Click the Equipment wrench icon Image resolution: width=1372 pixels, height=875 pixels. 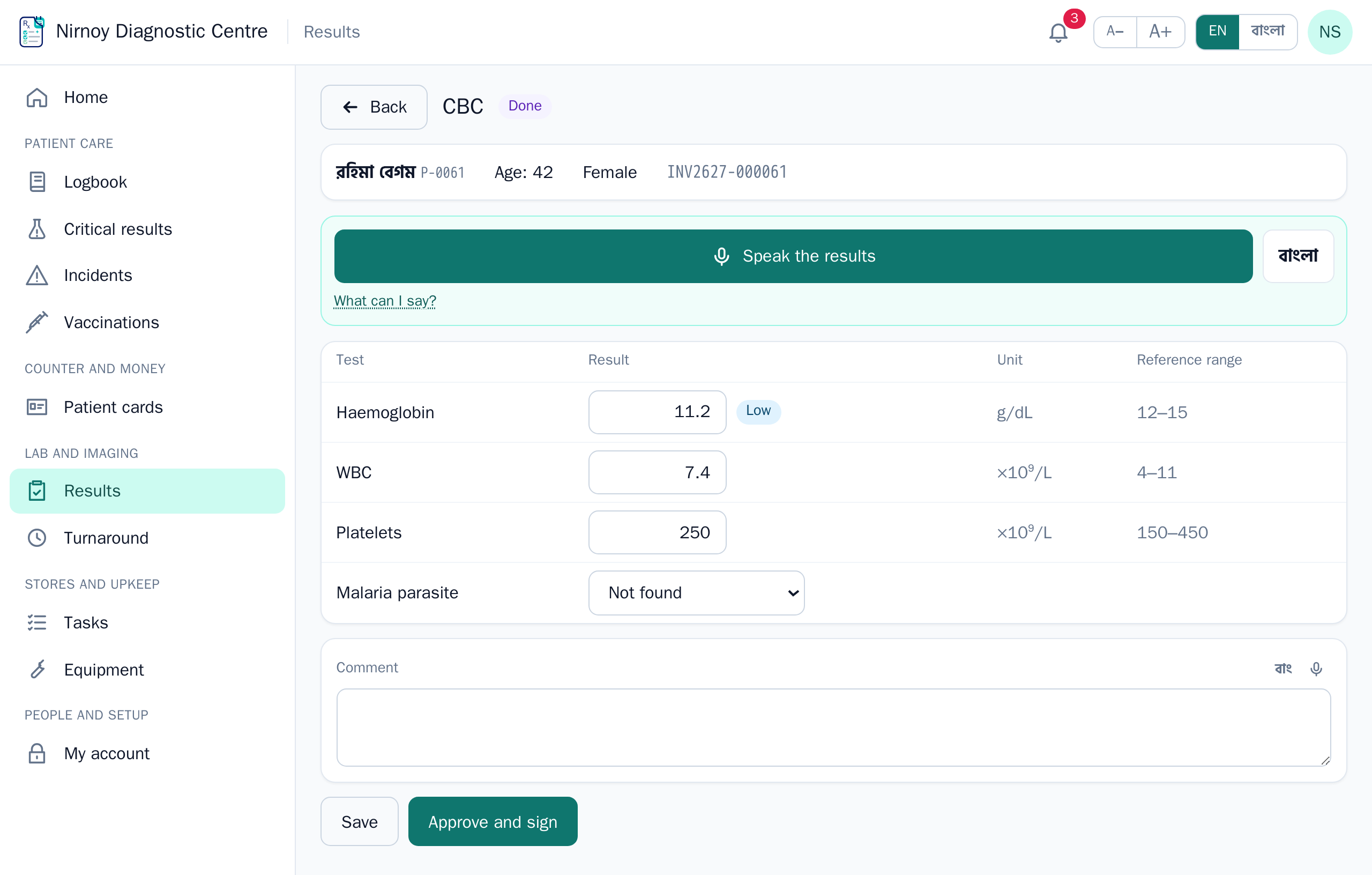37,669
